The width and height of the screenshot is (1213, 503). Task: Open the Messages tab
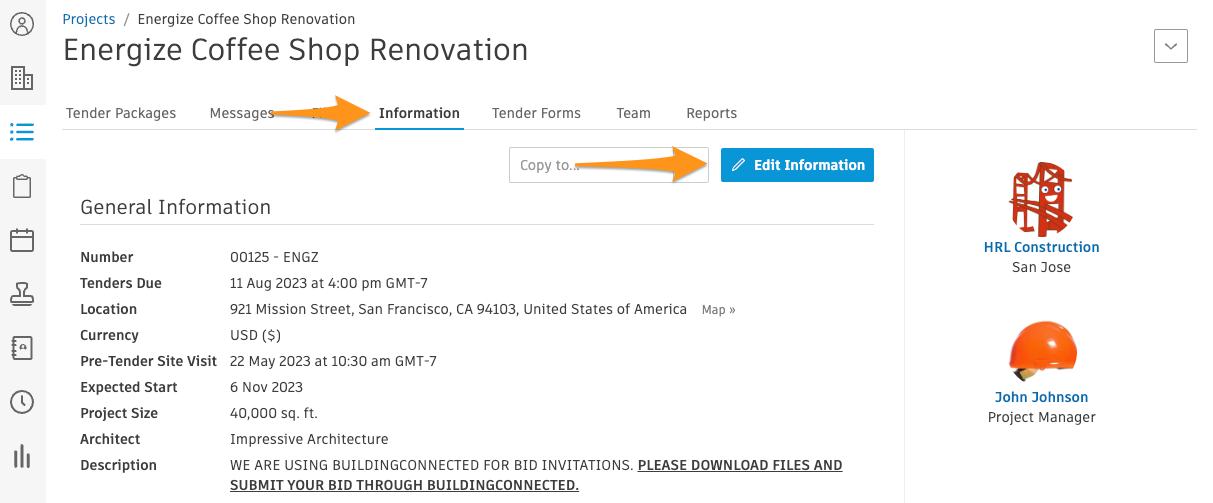242,113
